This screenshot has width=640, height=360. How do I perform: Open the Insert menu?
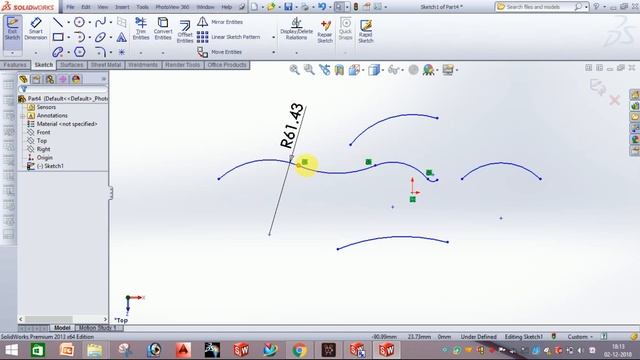(x=122, y=7)
